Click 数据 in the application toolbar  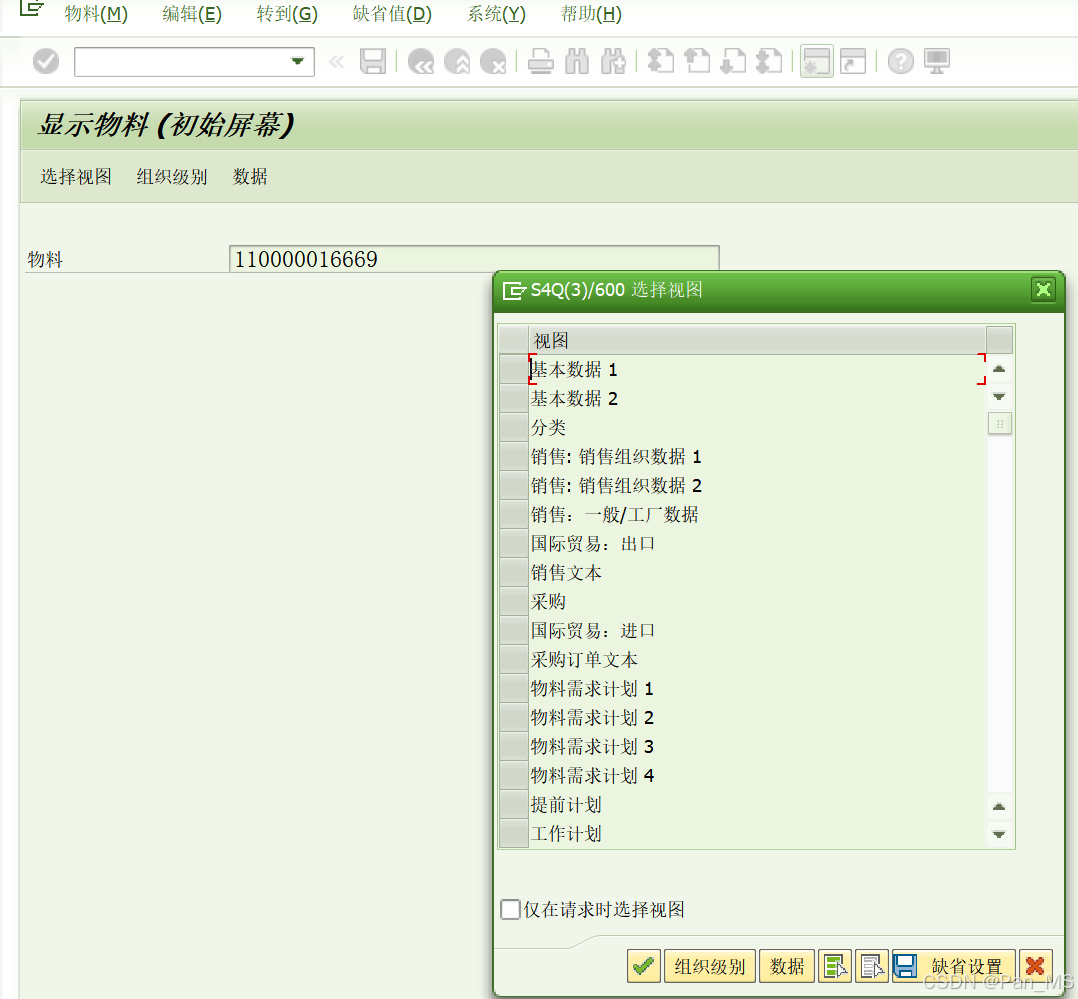(x=250, y=177)
